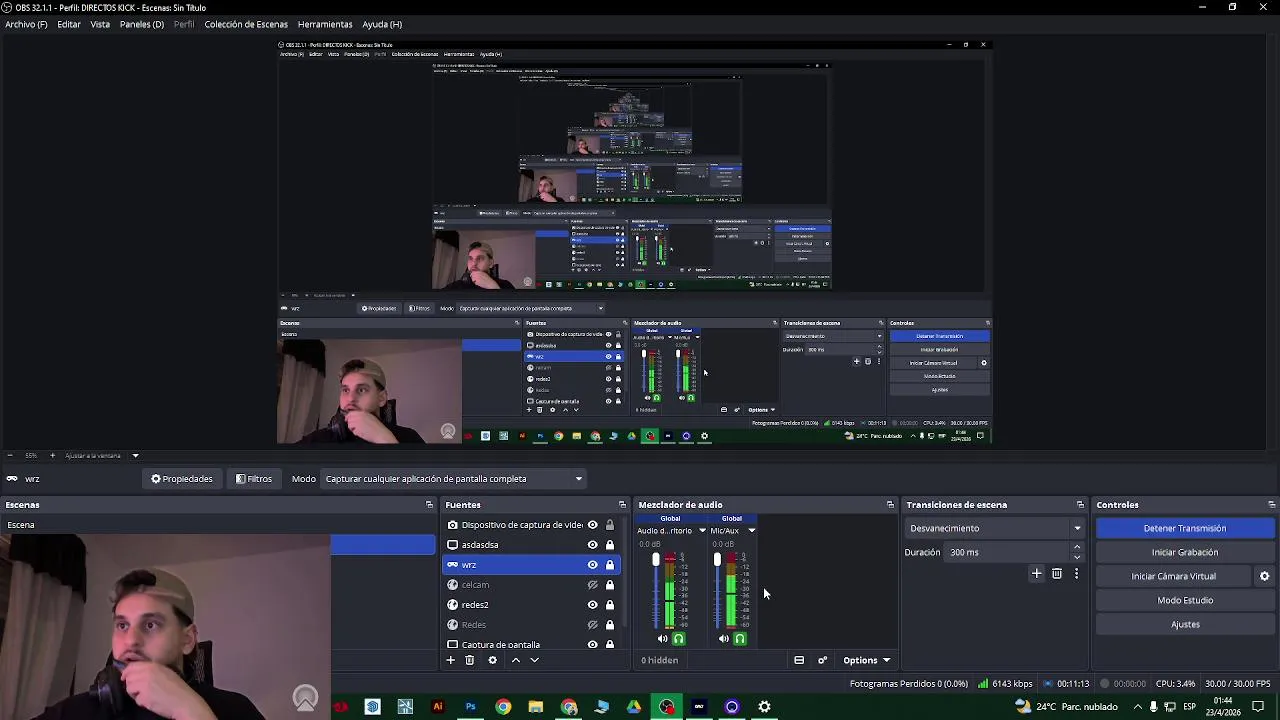Expand Mic/Aux channel menu arrow
This screenshot has height=720, width=1280.
751,531
